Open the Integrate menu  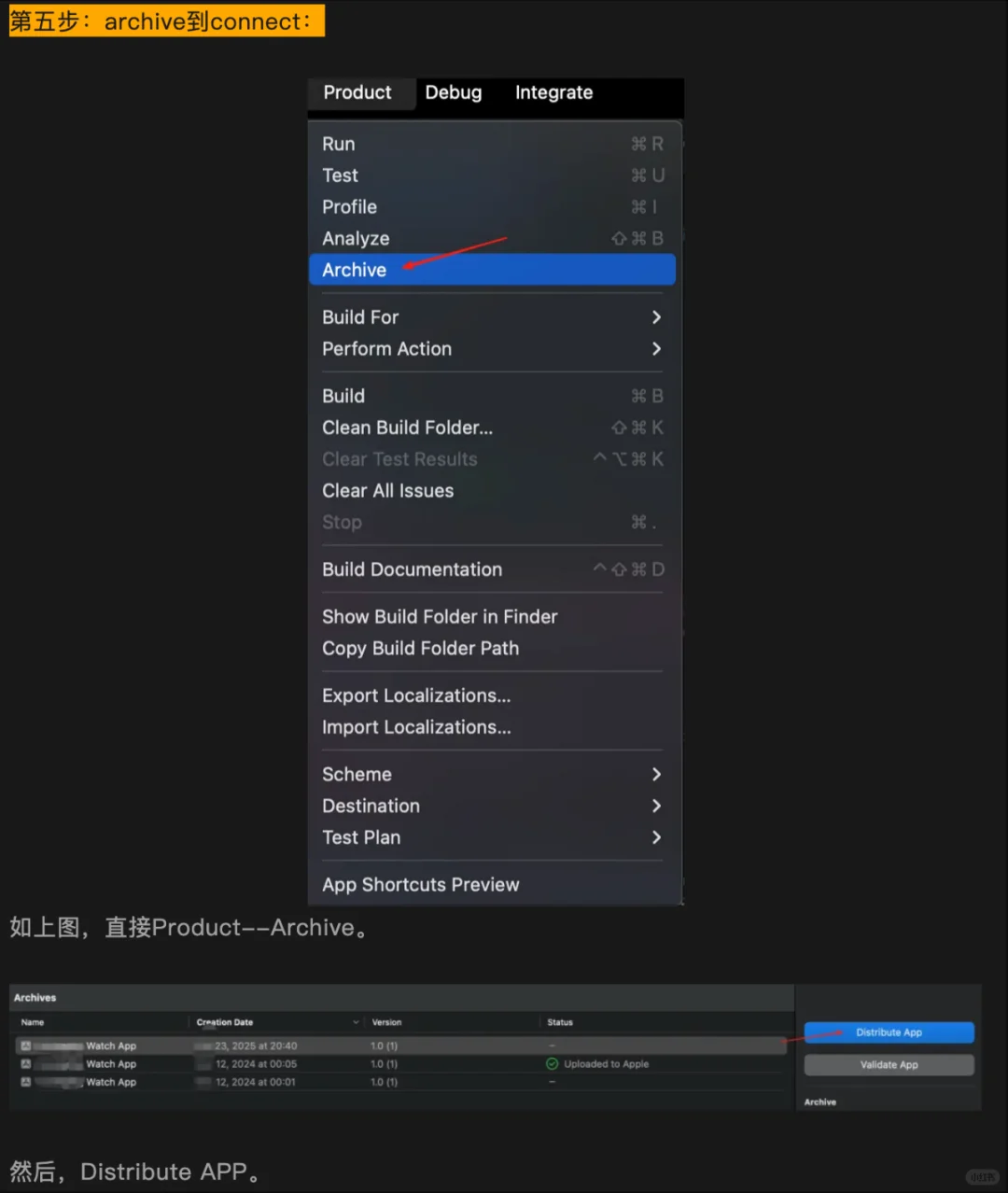[553, 92]
